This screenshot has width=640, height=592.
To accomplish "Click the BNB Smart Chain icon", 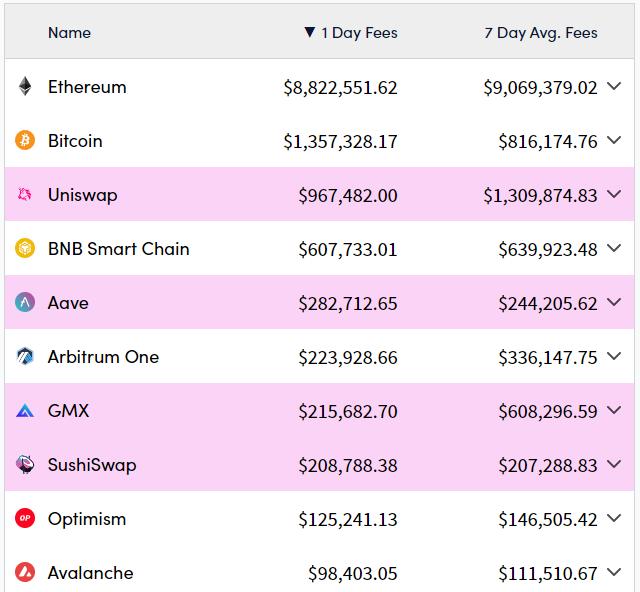I will click(x=25, y=249).
